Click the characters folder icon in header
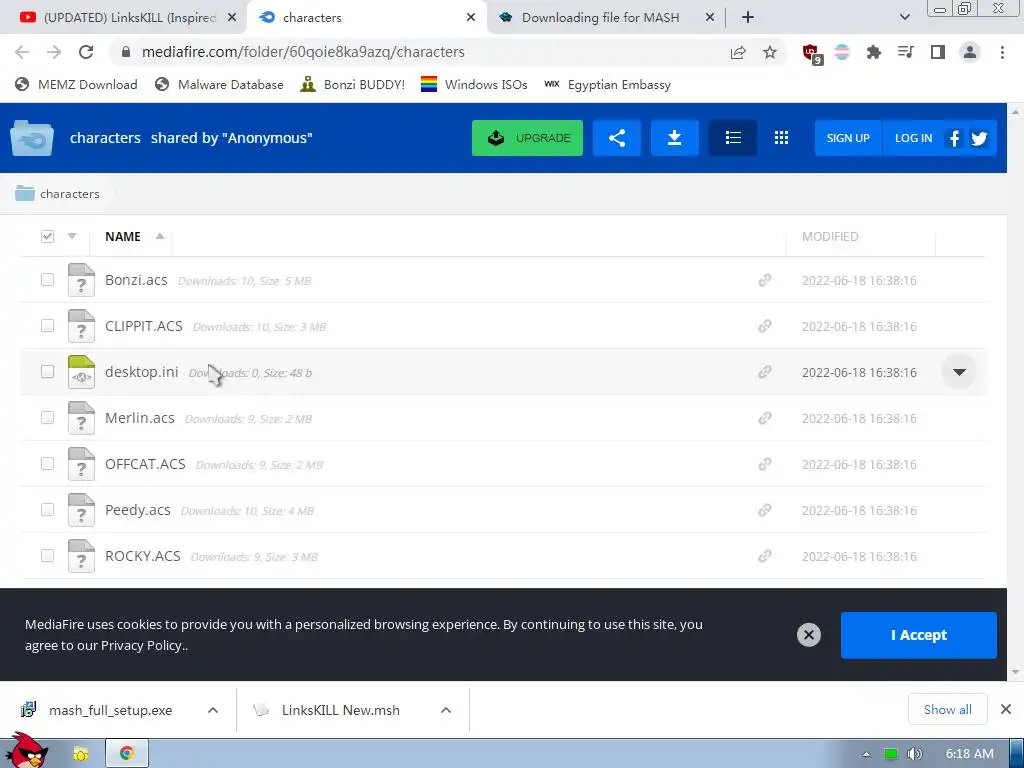Screen dimensions: 1024x768 click(31, 138)
